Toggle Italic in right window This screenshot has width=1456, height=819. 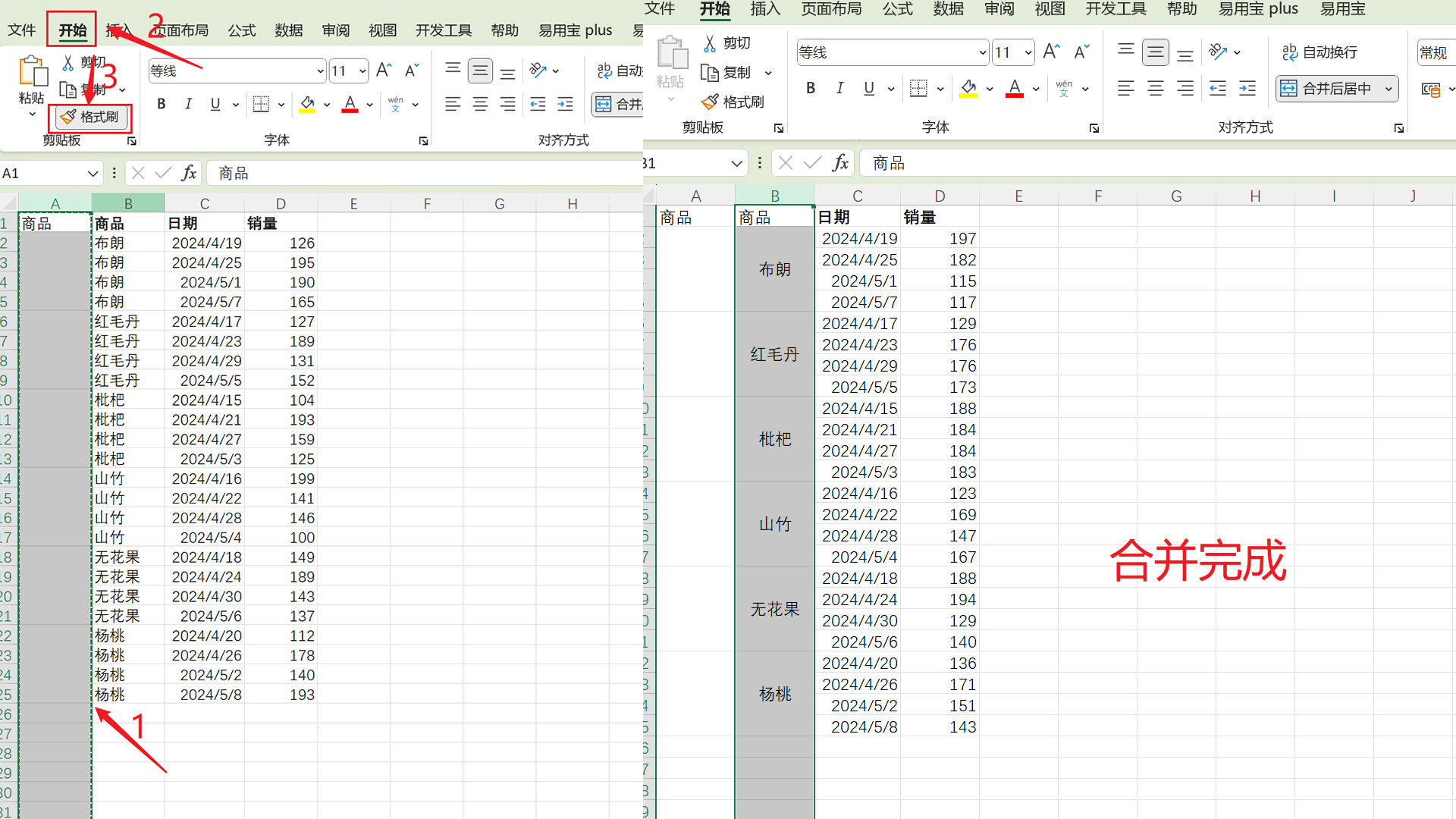point(839,88)
